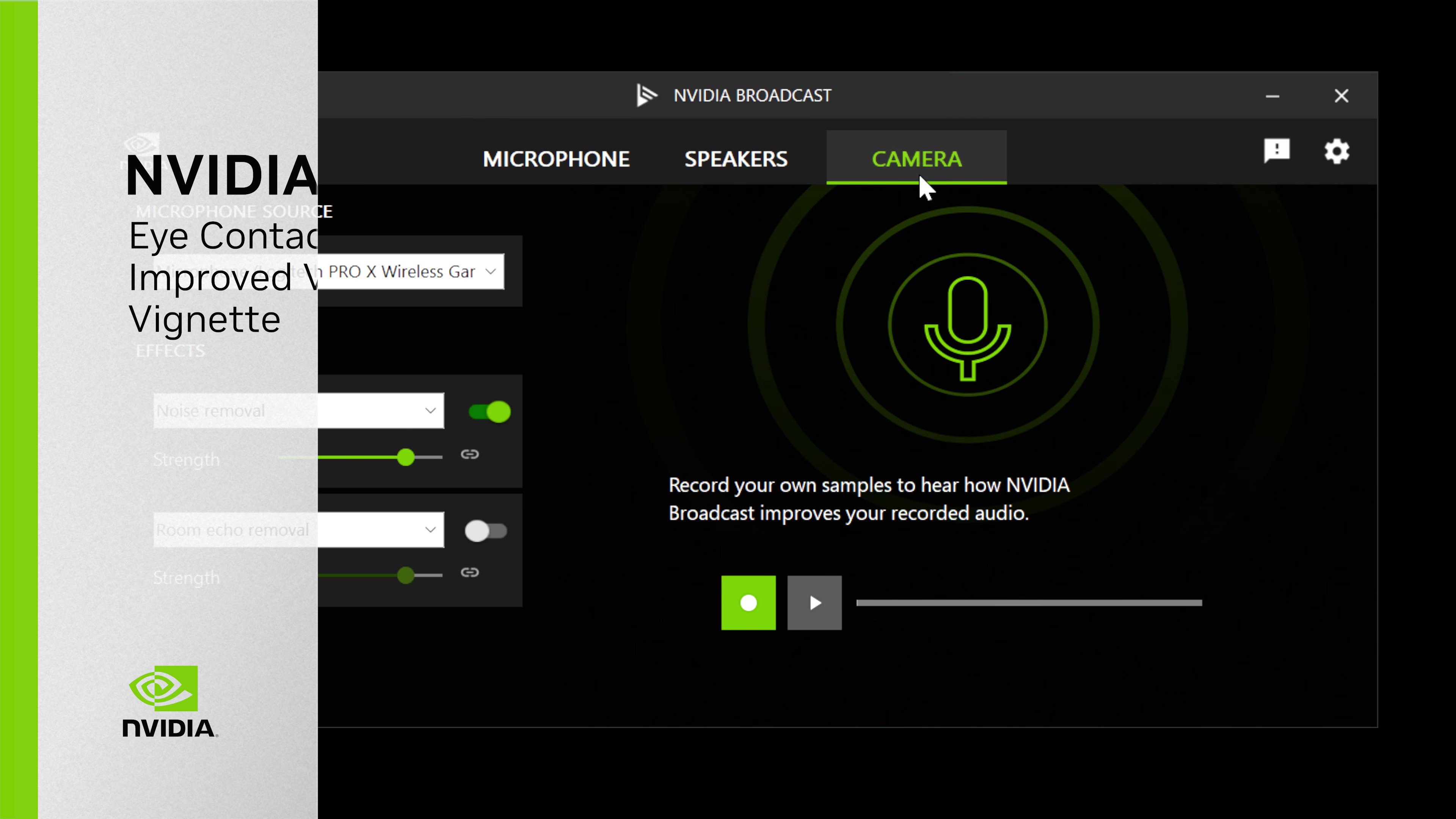Click the Room echo removal link icon
Screen dimensions: 1456x819
coord(470,573)
